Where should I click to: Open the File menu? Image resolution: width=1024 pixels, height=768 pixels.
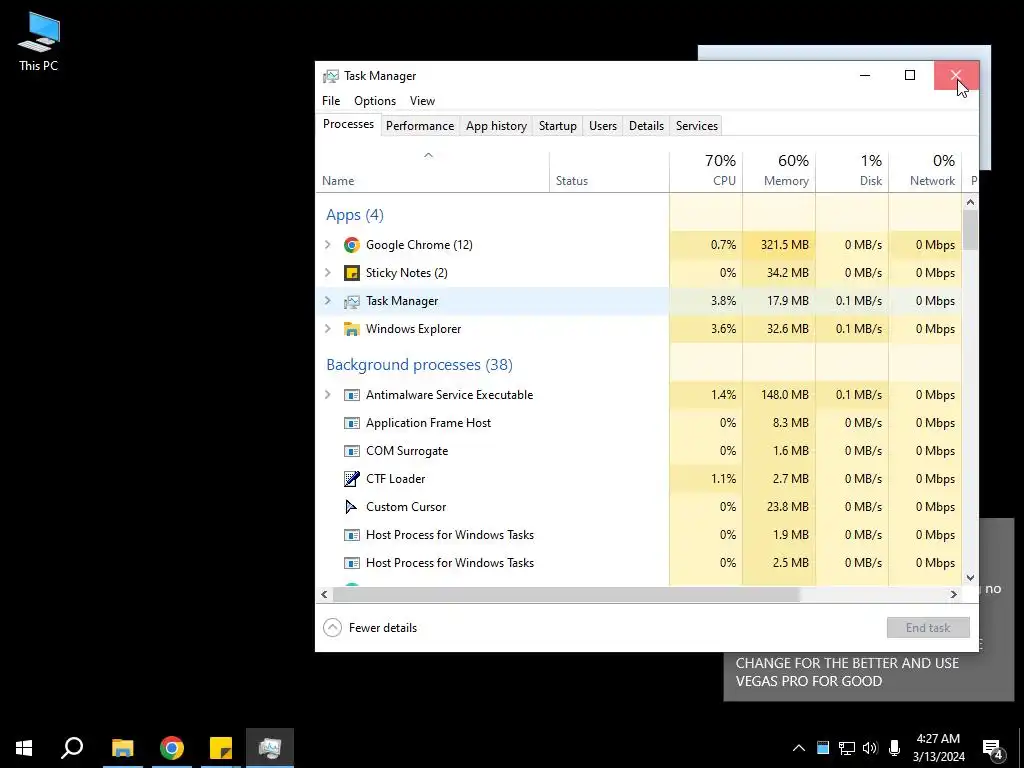tap(331, 101)
